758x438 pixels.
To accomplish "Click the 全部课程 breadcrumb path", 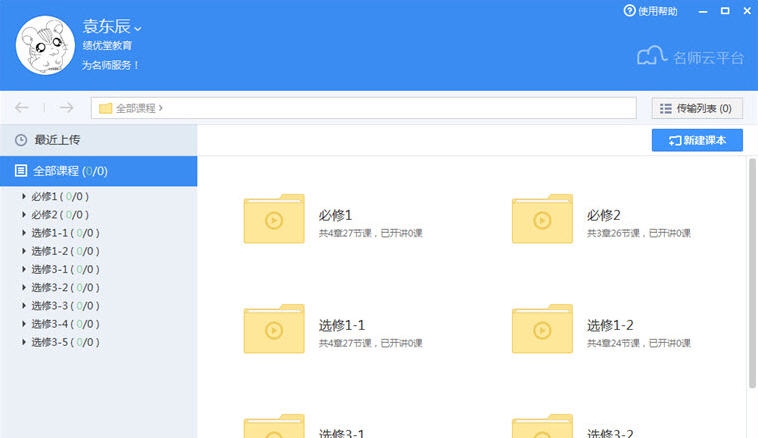I will point(136,108).
